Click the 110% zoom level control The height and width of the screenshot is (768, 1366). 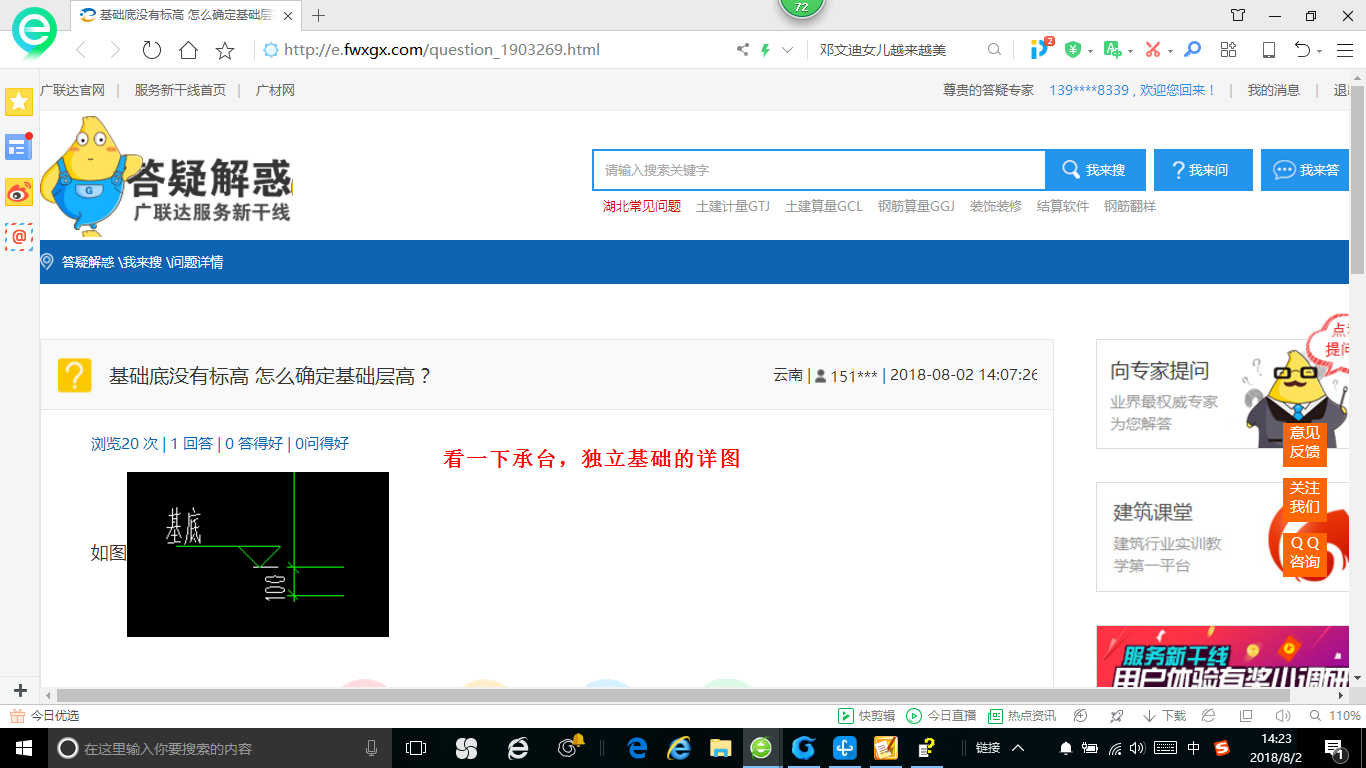point(1337,716)
